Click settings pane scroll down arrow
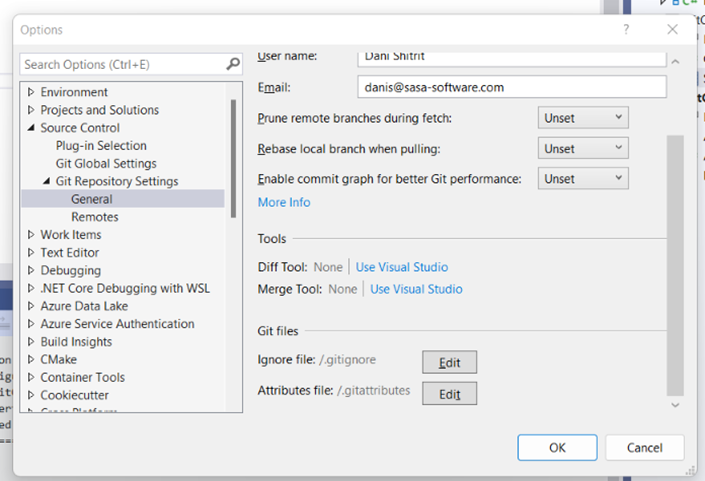This screenshot has height=481, width=705. click(675, 405)
